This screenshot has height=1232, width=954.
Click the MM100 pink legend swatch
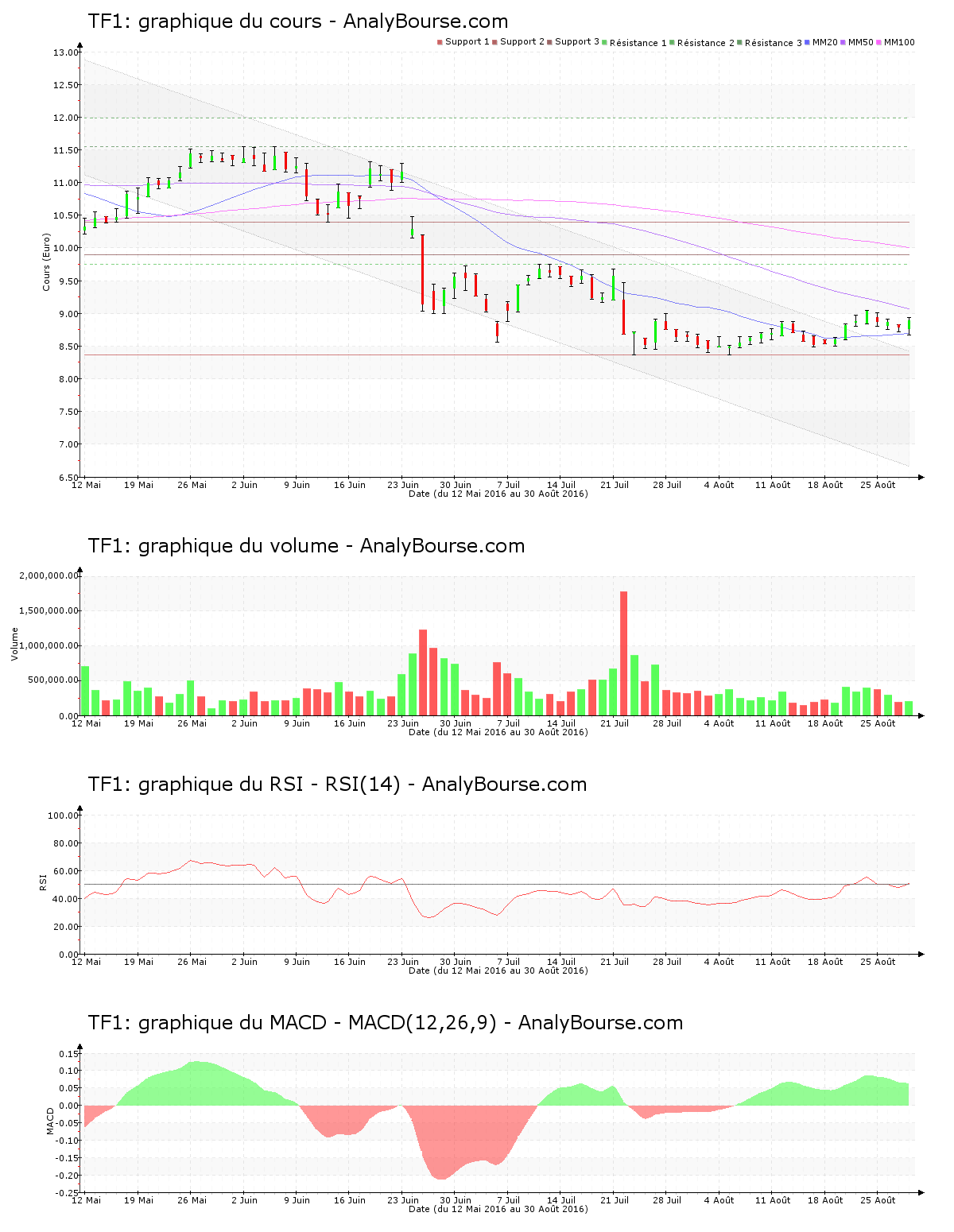879,42
